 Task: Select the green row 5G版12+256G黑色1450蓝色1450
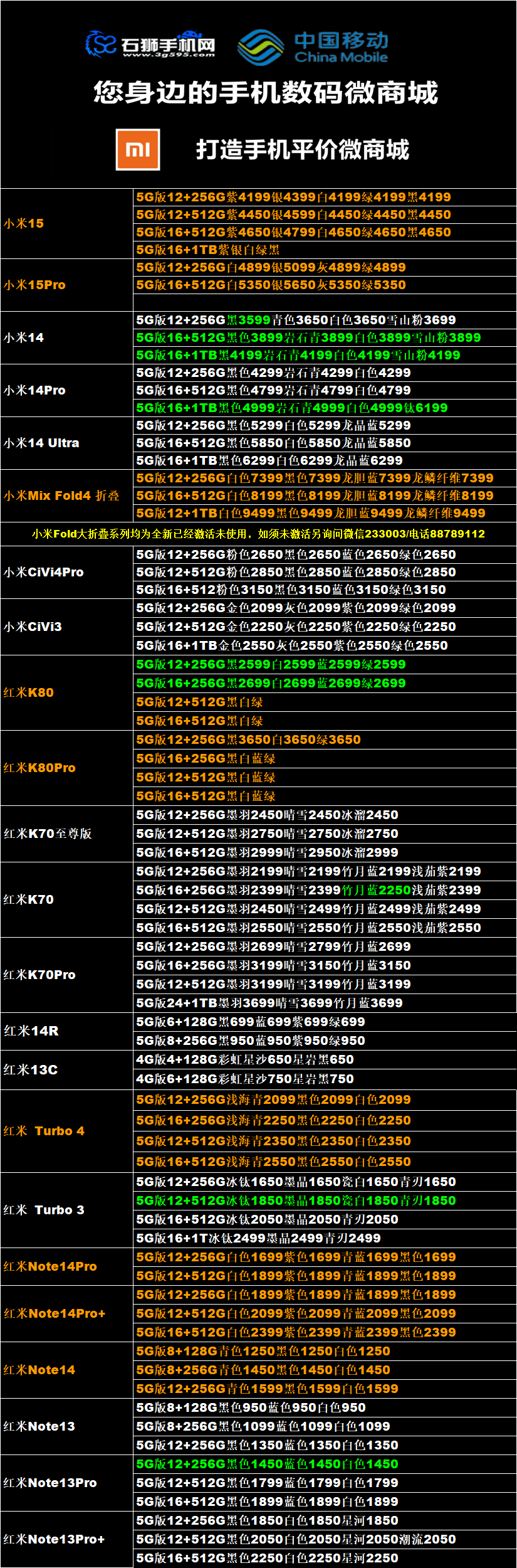coord(325,1464)
